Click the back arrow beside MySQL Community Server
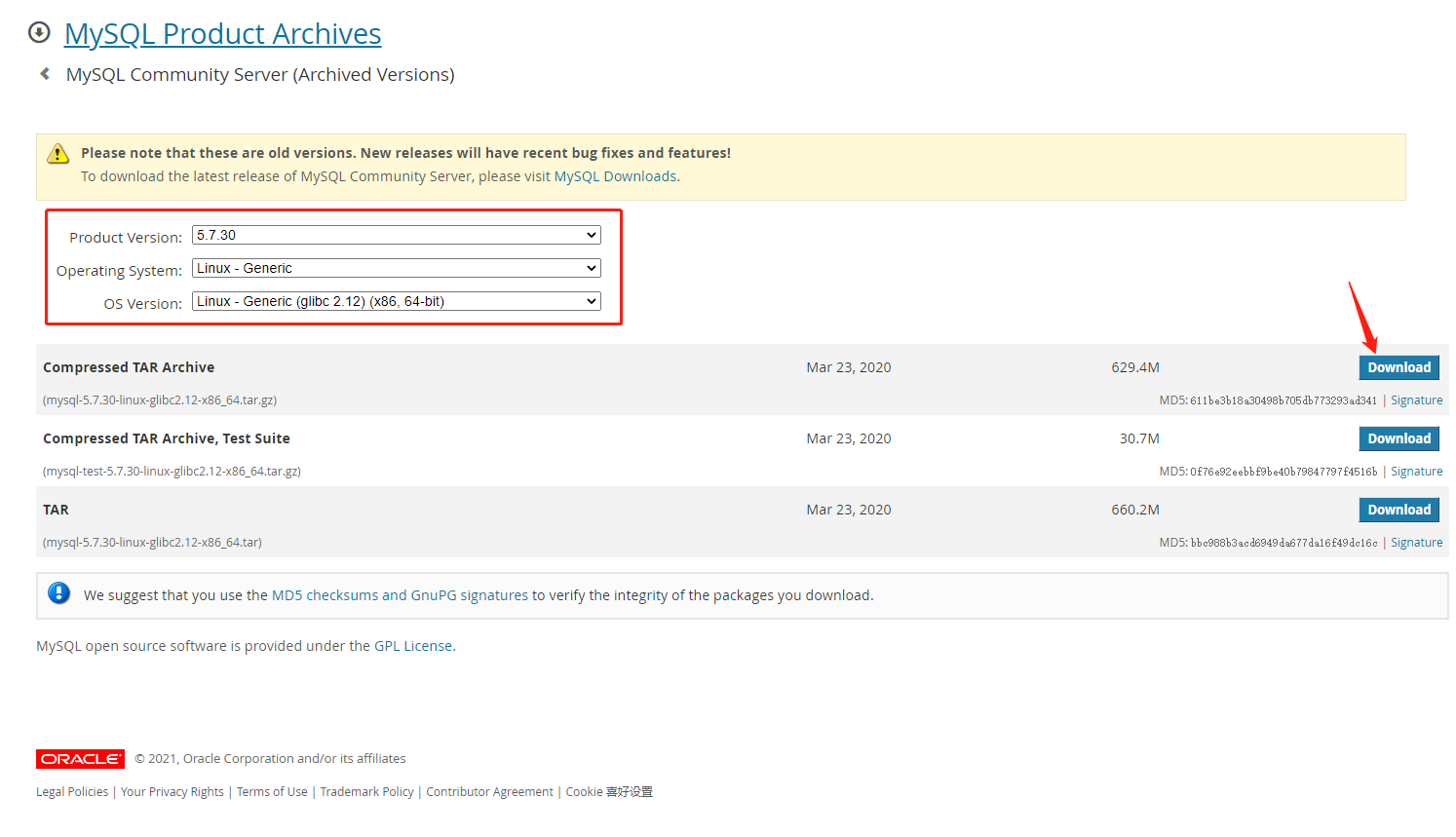1456x837 pixels. pos(45,74)
